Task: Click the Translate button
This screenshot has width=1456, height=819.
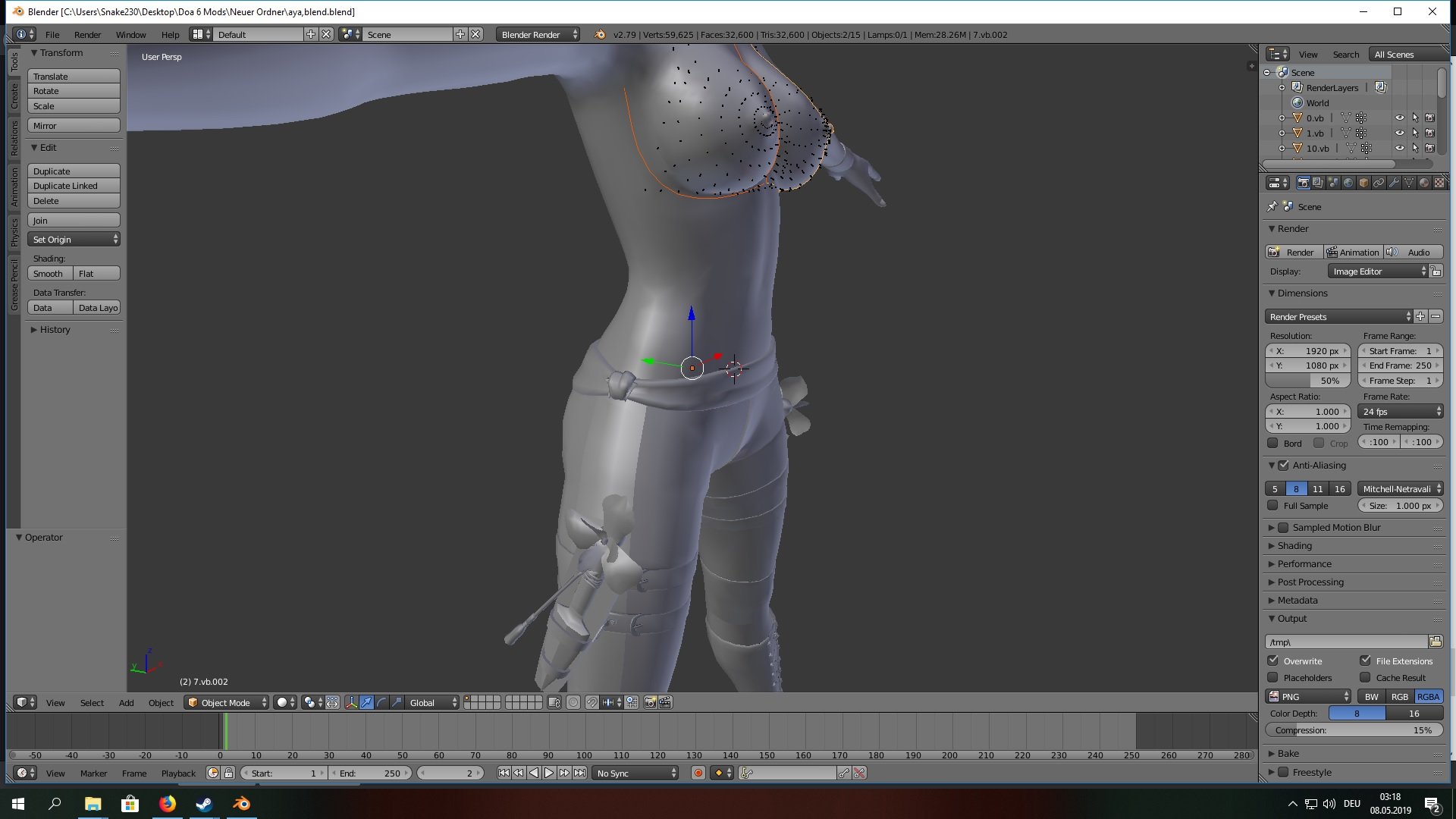Action: [74, 76]
